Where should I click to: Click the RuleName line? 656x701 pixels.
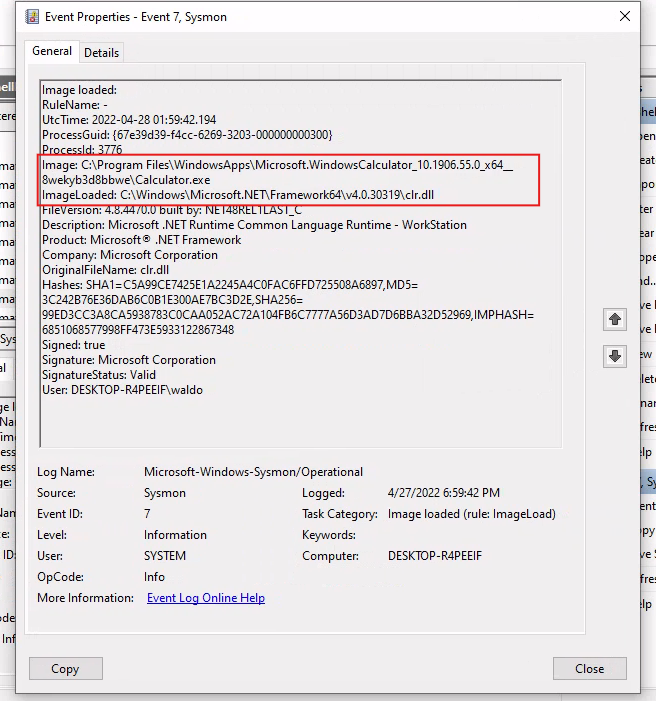click(x=75, y=105)
